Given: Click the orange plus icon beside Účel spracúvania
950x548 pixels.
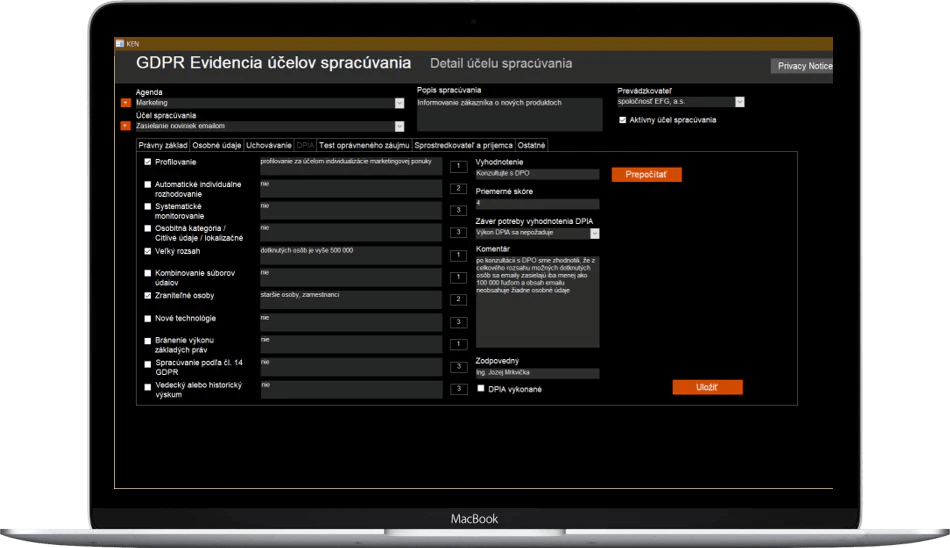Looking at the screenshot, I should click(x=125, y=127).
